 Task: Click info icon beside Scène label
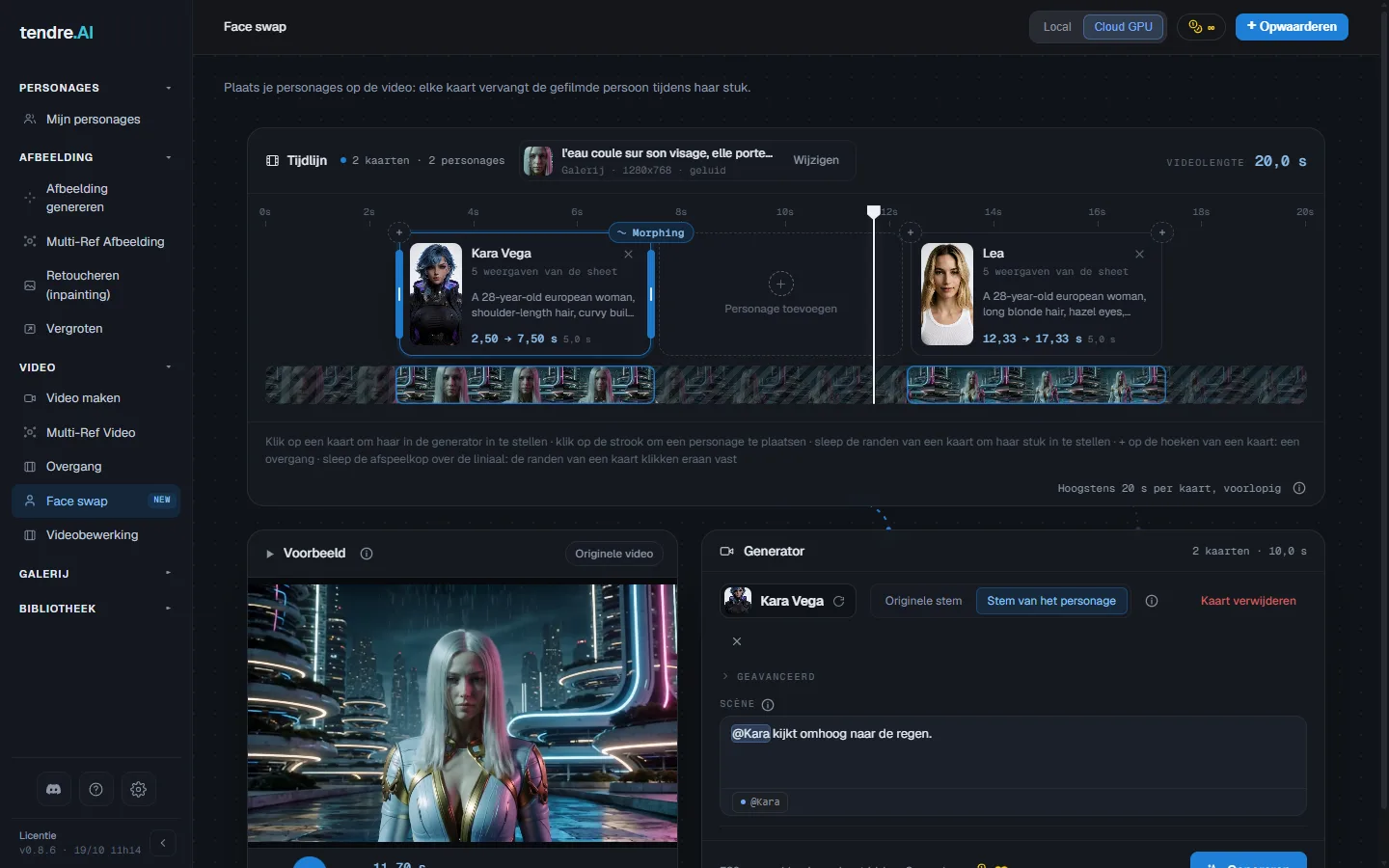pos(768,705)
